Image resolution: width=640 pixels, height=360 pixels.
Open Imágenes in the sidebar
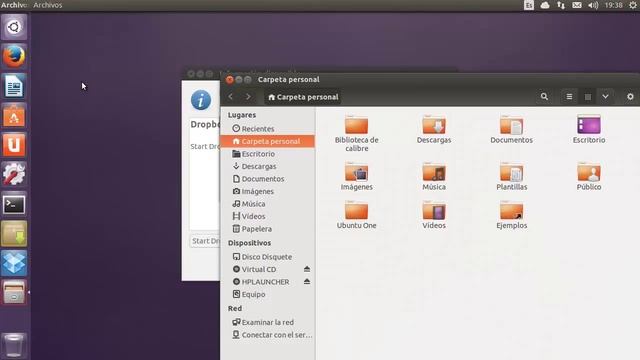pyautogui.click(x=267, y=191)
